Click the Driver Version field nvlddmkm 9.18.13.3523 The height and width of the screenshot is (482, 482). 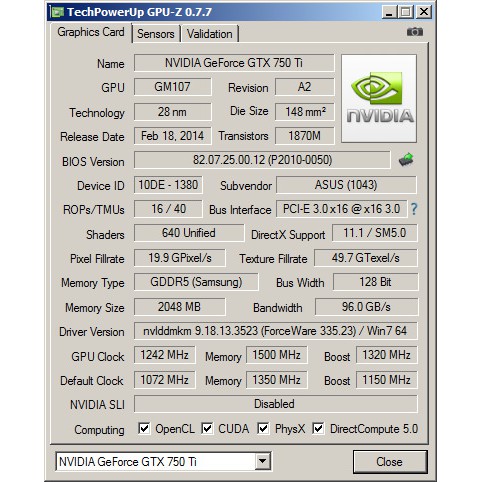pyautogui.click(x=275, y=331)
